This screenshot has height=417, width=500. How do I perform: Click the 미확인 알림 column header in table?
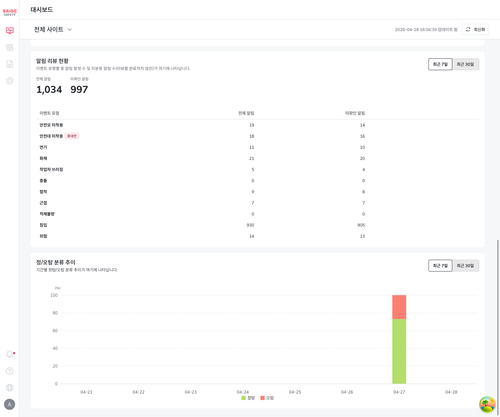(355, 113)
